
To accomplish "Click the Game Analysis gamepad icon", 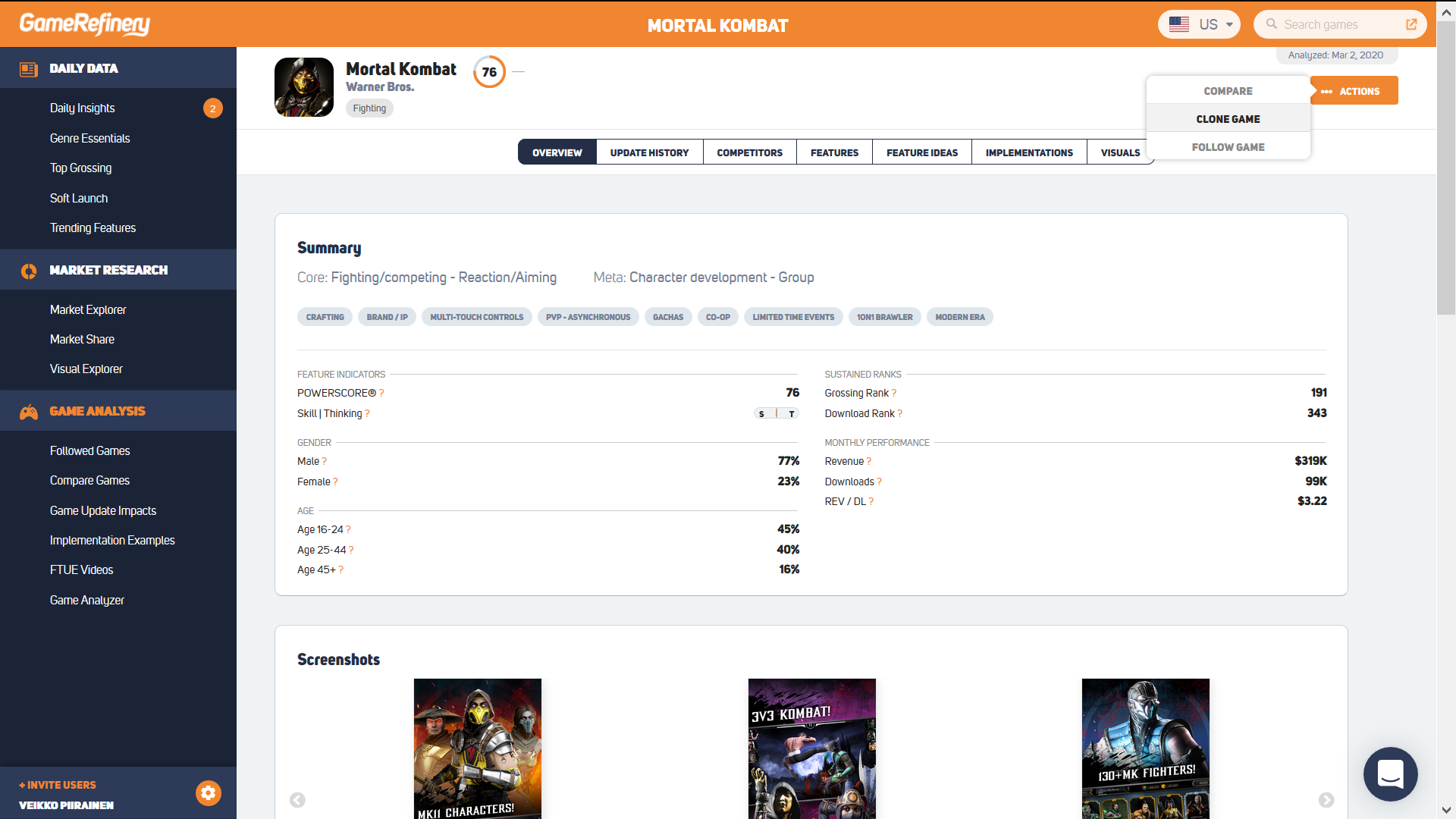I will [29, 412].
